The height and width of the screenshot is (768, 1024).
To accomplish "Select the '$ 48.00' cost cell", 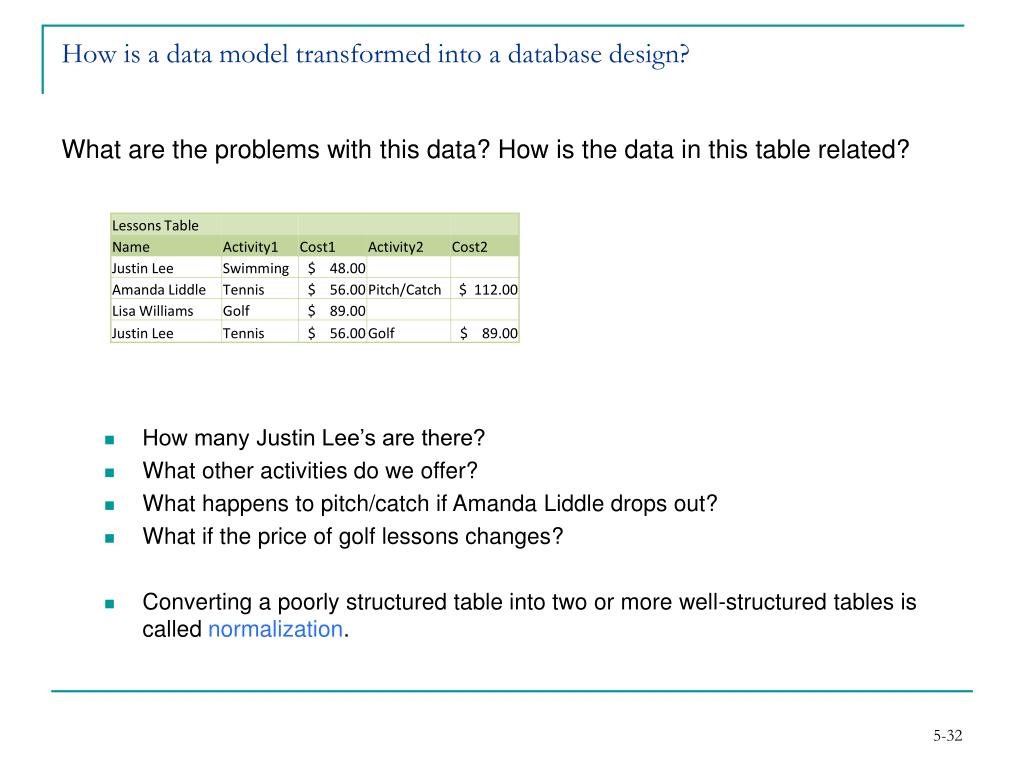I will point(337,268).
